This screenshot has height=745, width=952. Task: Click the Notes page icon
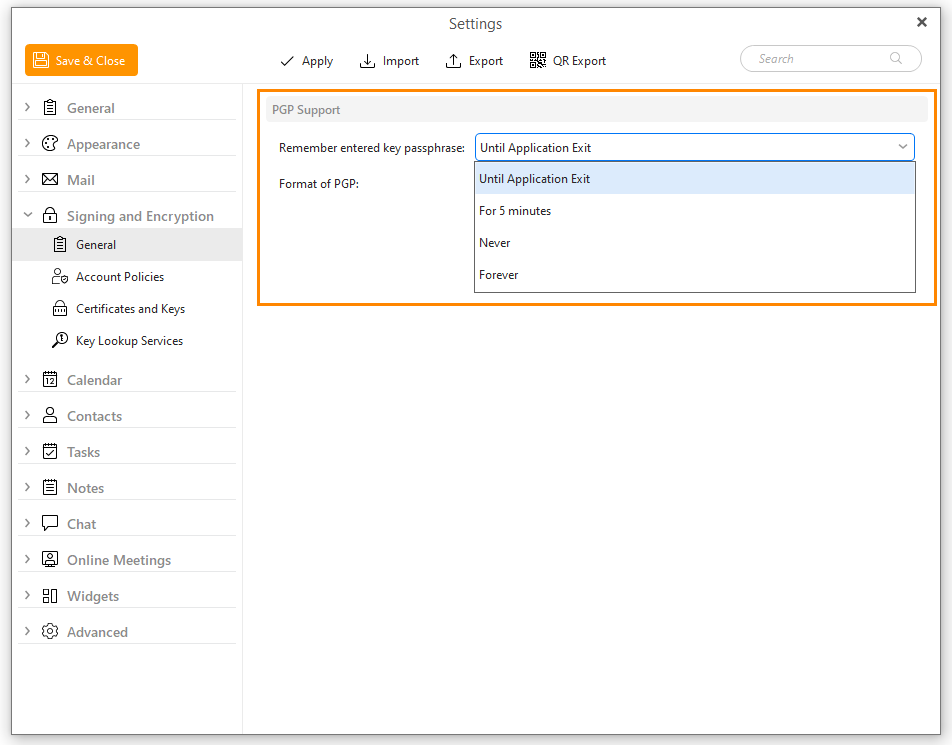point(50,487)
